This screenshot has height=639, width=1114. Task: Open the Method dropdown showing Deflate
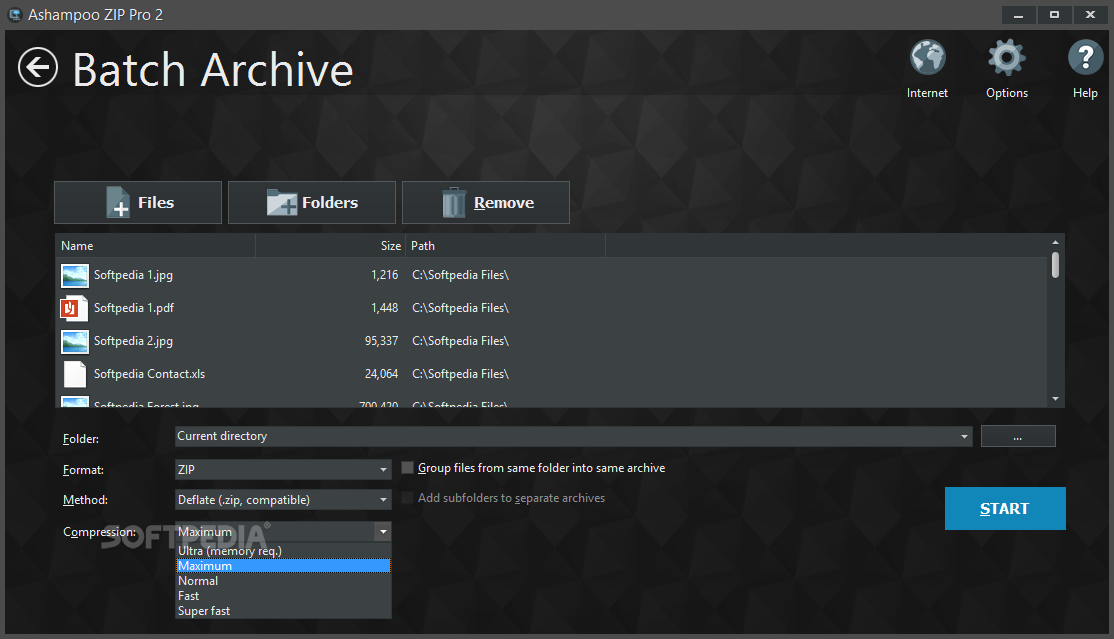point(283,500)
